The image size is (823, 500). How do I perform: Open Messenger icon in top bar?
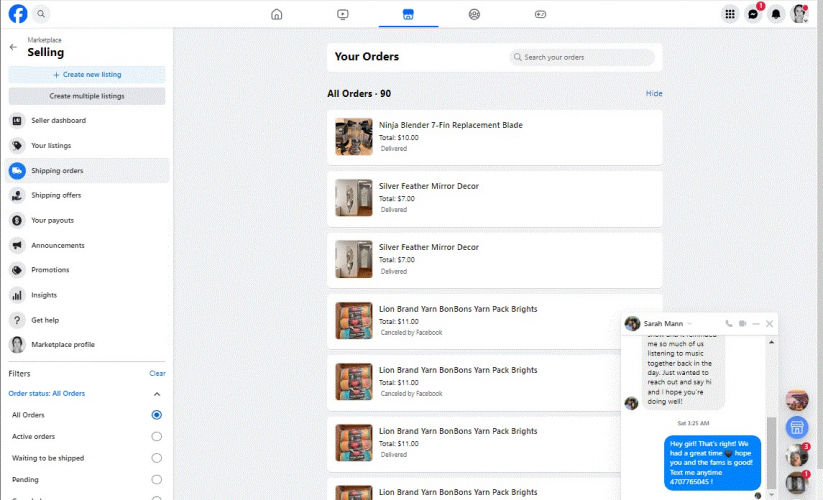point(753,14)
